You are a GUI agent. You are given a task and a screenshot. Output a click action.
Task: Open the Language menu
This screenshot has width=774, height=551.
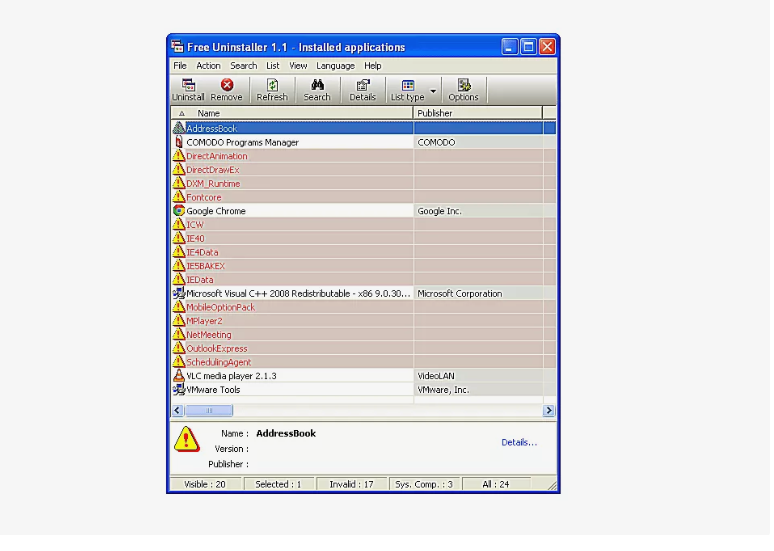[335, 66]
